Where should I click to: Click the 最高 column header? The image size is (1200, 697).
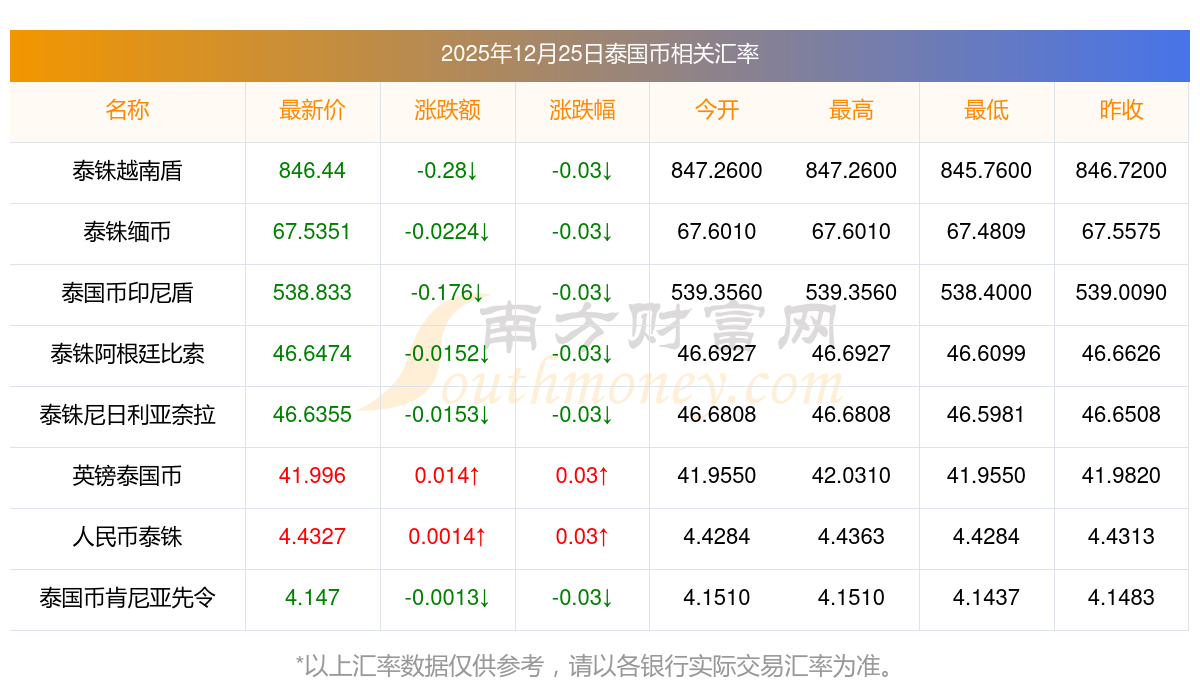click(x=851, y=110)
